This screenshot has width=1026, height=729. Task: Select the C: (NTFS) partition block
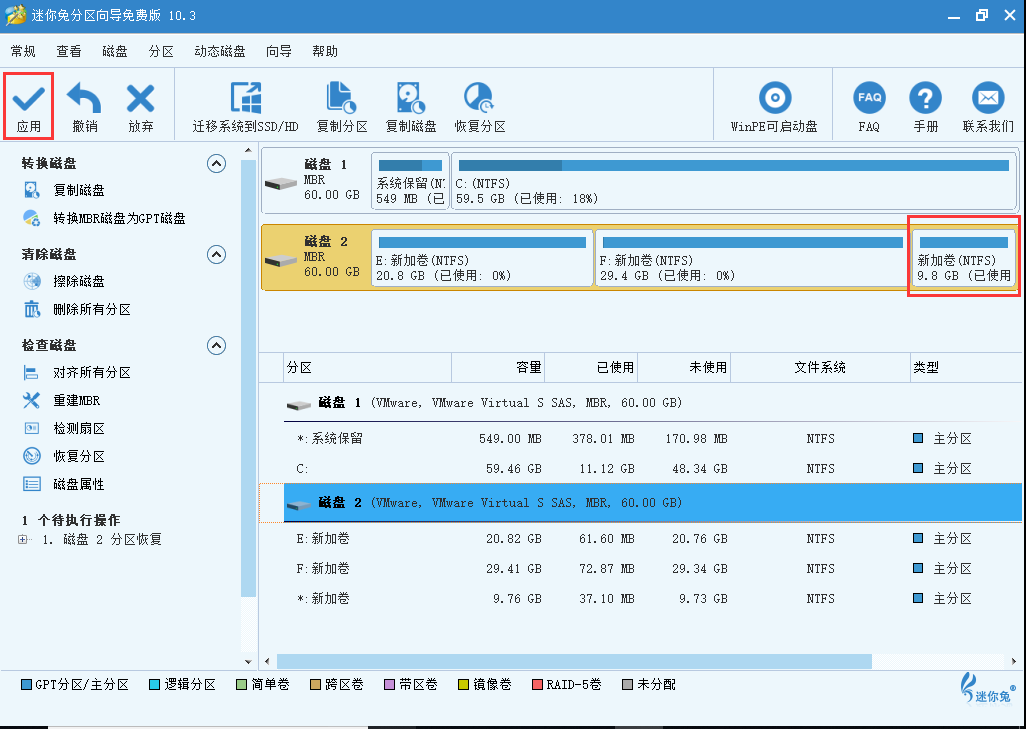point(734,181)
